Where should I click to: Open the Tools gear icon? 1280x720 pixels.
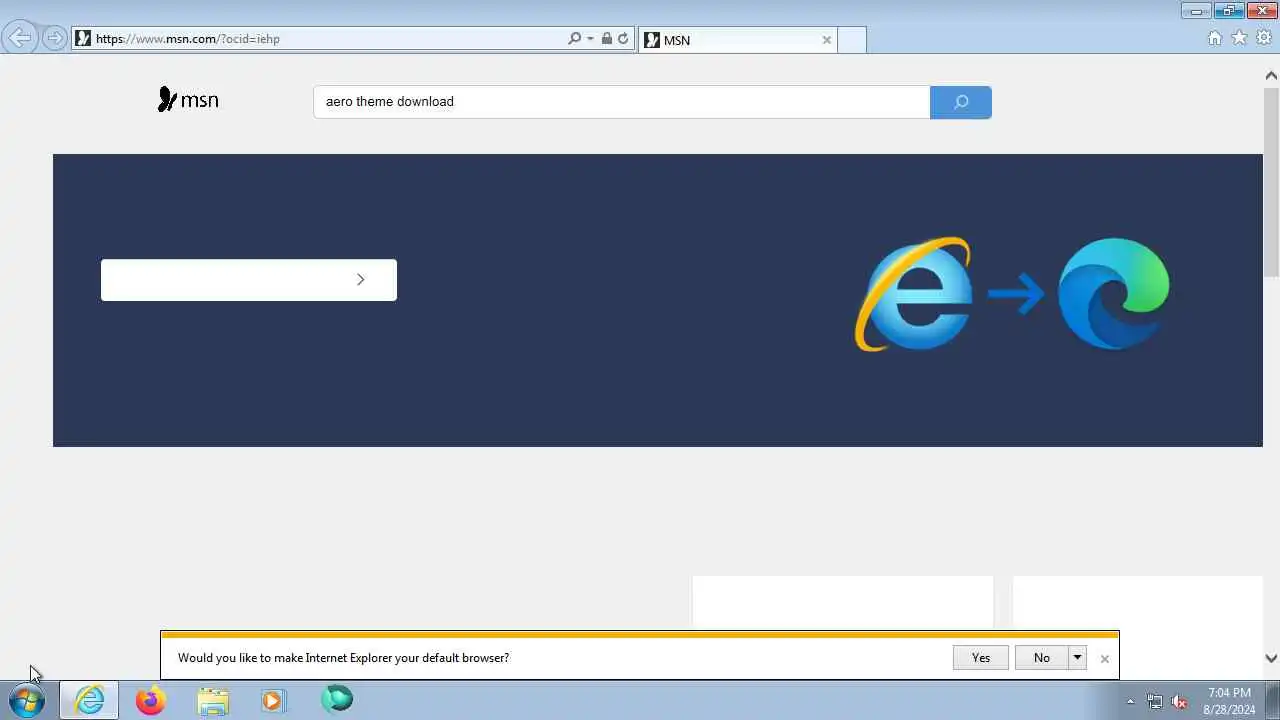click(x=1264, y=38)
